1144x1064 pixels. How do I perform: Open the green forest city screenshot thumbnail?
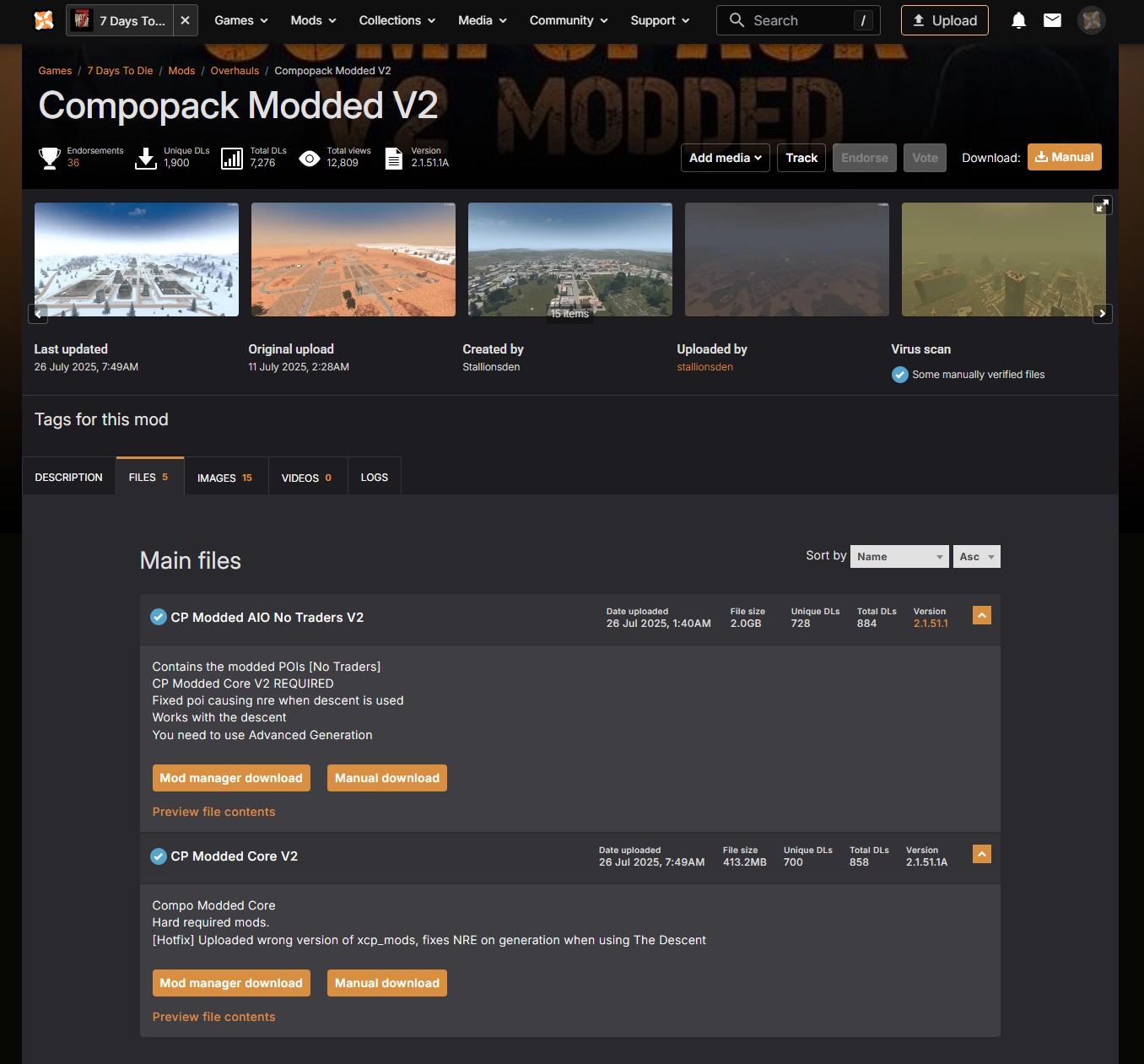[570, 260]
